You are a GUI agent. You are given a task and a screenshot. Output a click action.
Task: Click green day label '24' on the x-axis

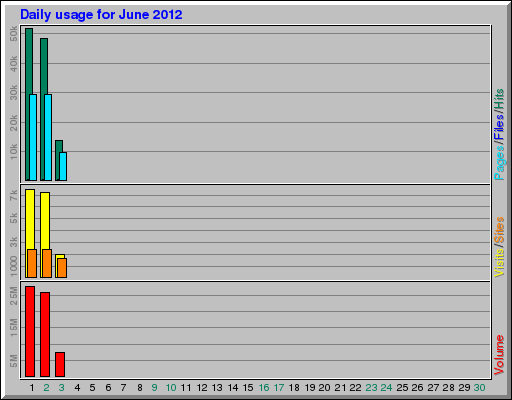[x=386, y=388]
